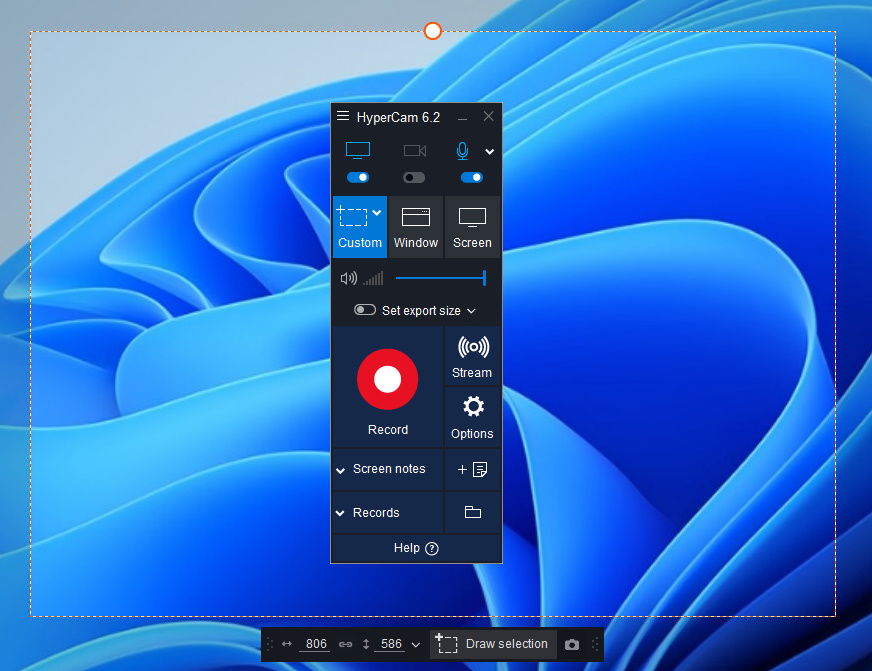Click the Draw selection button
The width and height of the screenshot is (872, 671).
[x=493, y=644]
